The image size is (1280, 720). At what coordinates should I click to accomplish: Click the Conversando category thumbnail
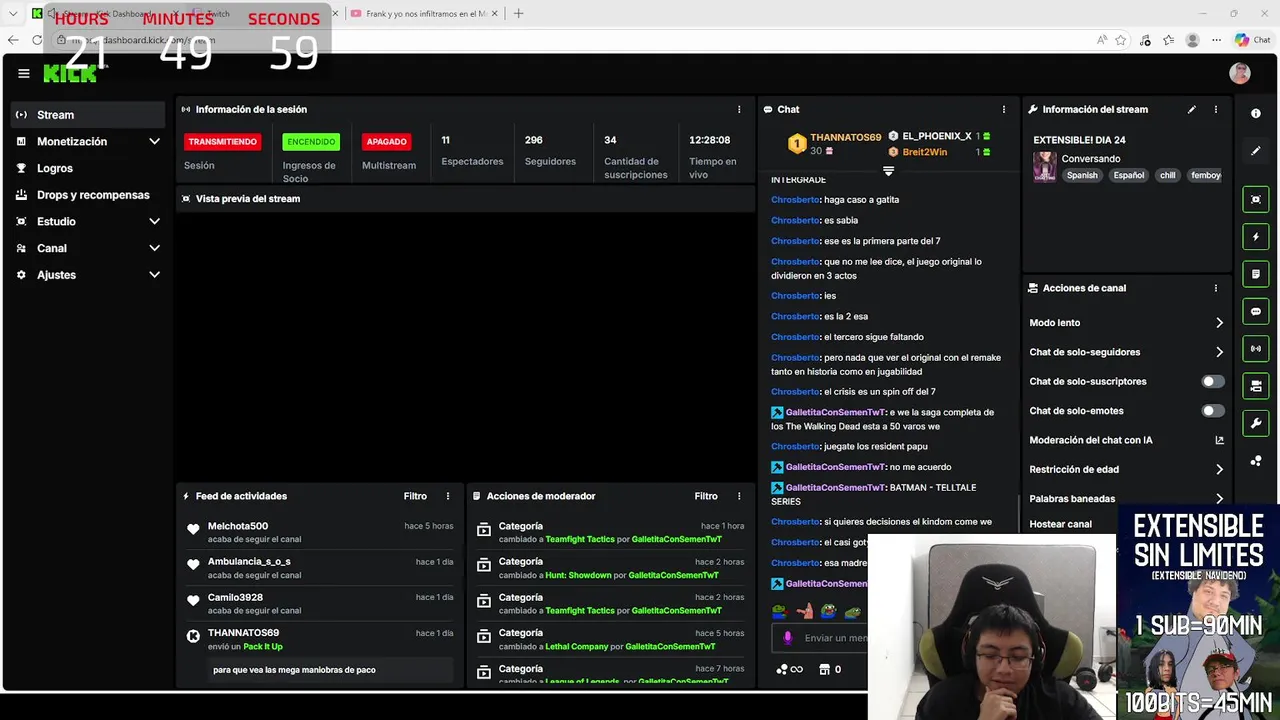(x=1044, y=166)
